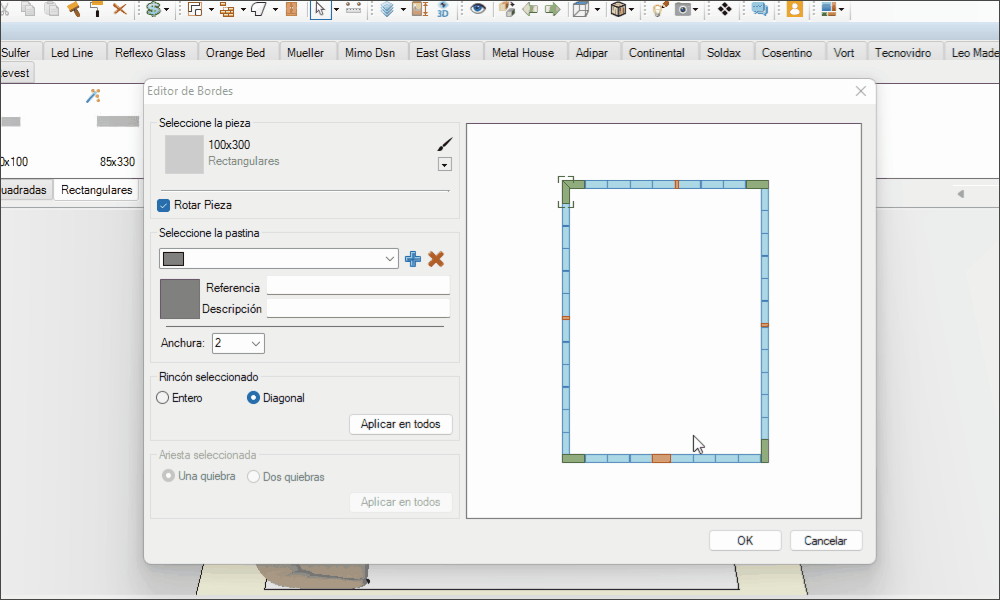Click the height dimension icon

click(x=420, y=9)
